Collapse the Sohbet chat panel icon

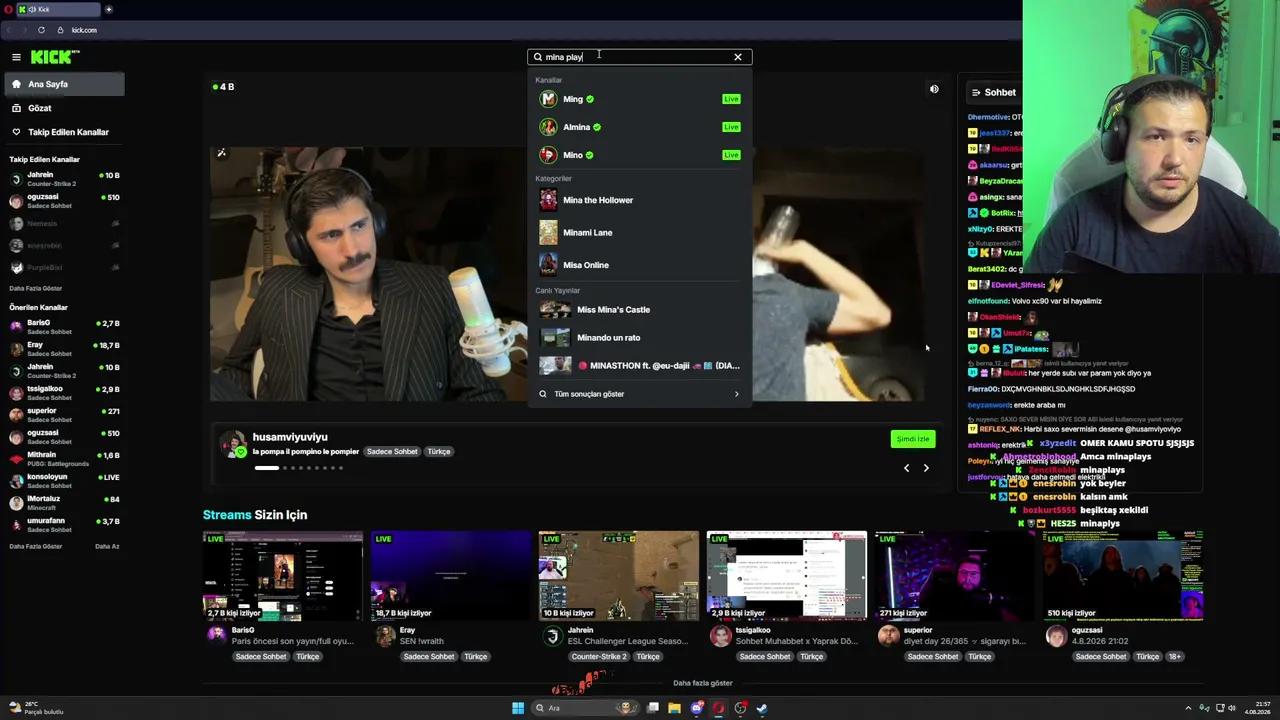[x=976, y=93]
